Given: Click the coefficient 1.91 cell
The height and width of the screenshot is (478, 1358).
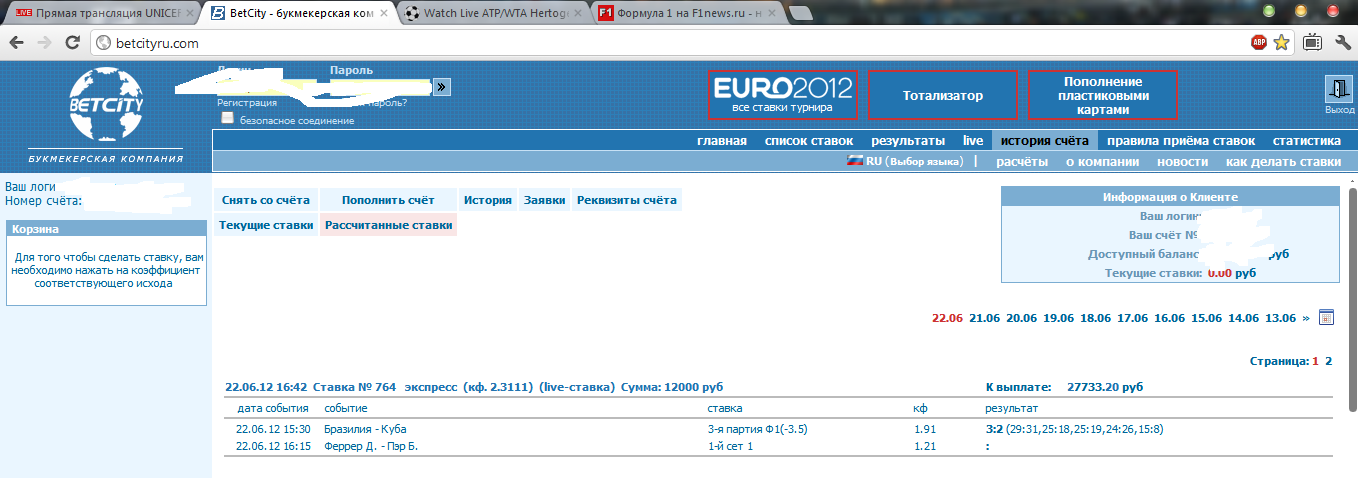Looking at the screenshot, I should tap(925, 429).
